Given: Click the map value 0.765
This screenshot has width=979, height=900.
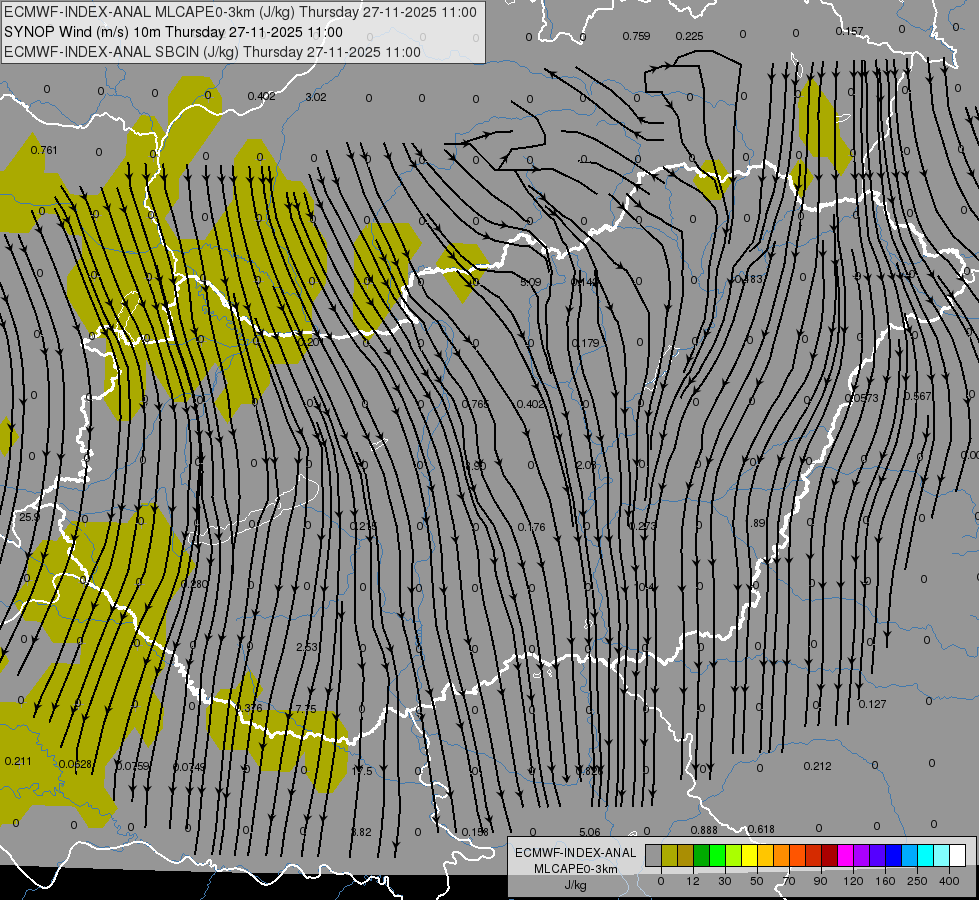Looking at the screenshot, I should click(476, 404).
